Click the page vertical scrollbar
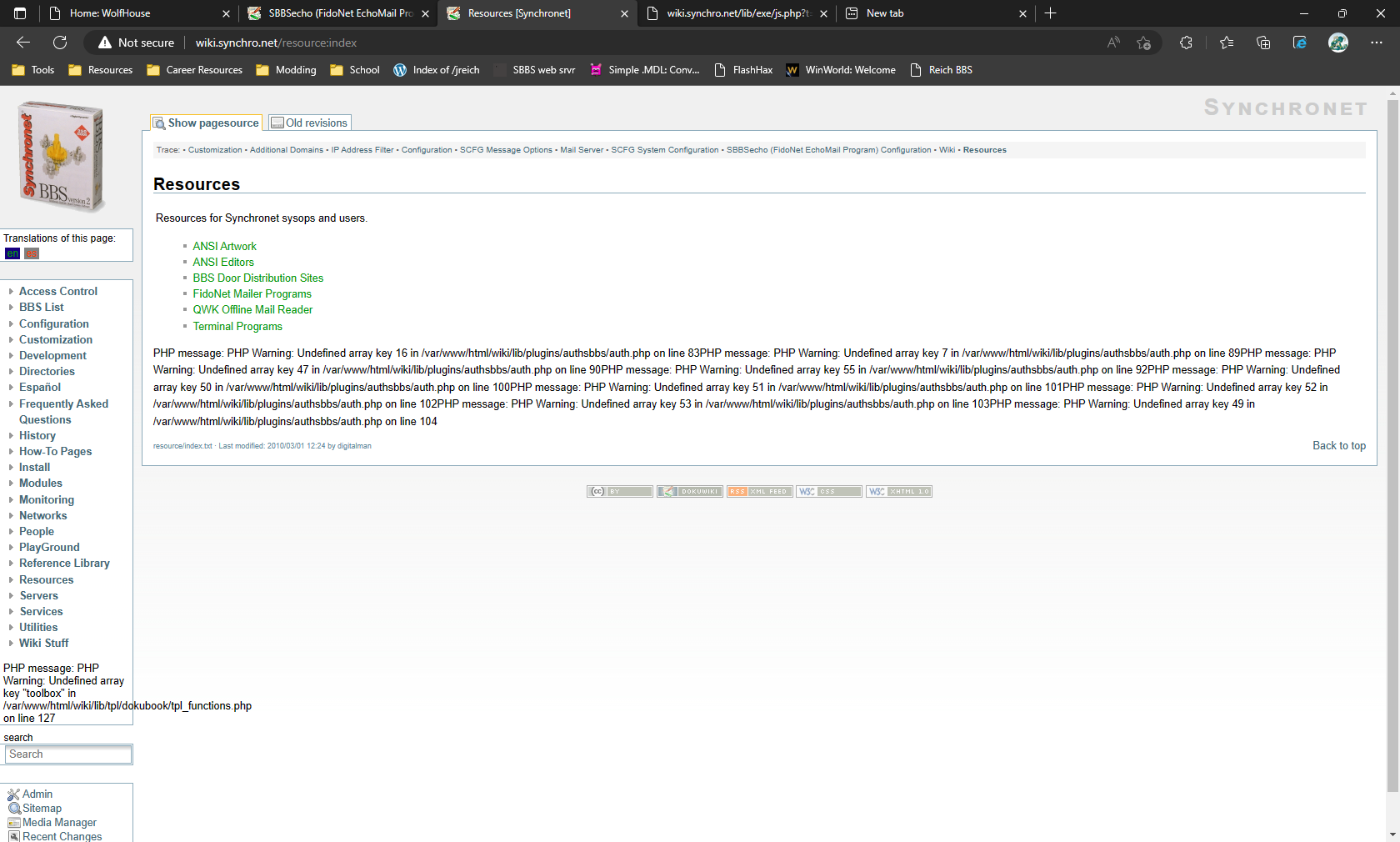Image resolution: width=1400 pixels, height=842 pixels. (x=1392, y=446)
